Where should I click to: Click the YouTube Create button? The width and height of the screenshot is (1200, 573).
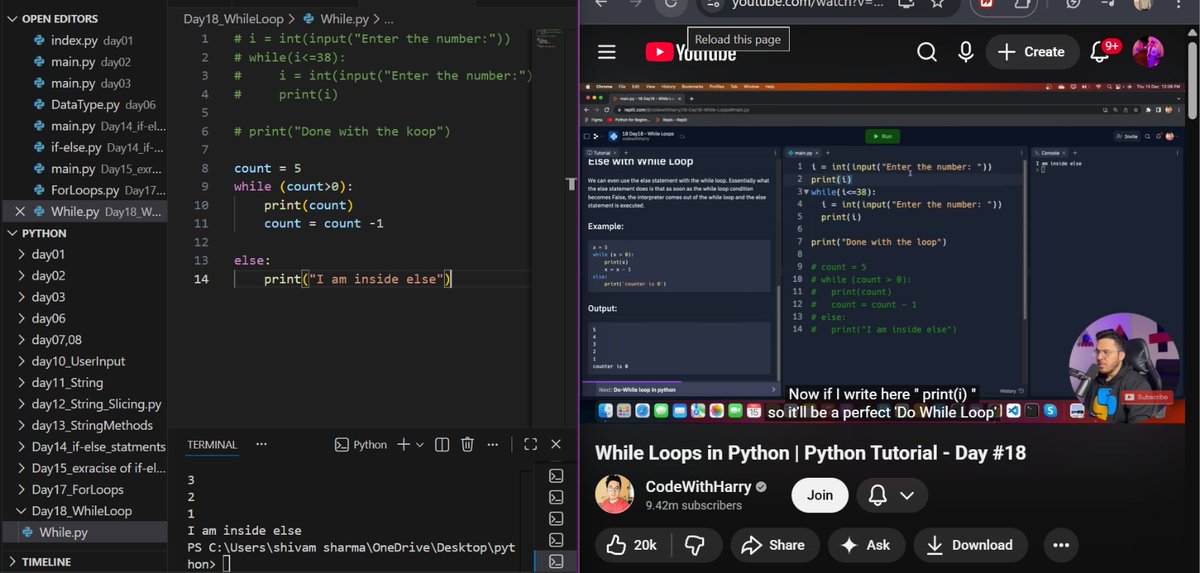pyautogui.click(x=1031, y=52)
